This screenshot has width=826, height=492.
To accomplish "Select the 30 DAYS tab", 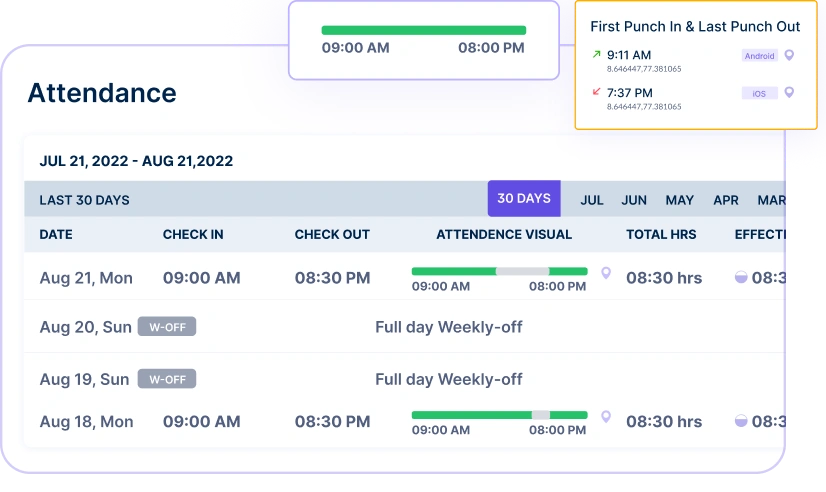I will tap(524, 199).
